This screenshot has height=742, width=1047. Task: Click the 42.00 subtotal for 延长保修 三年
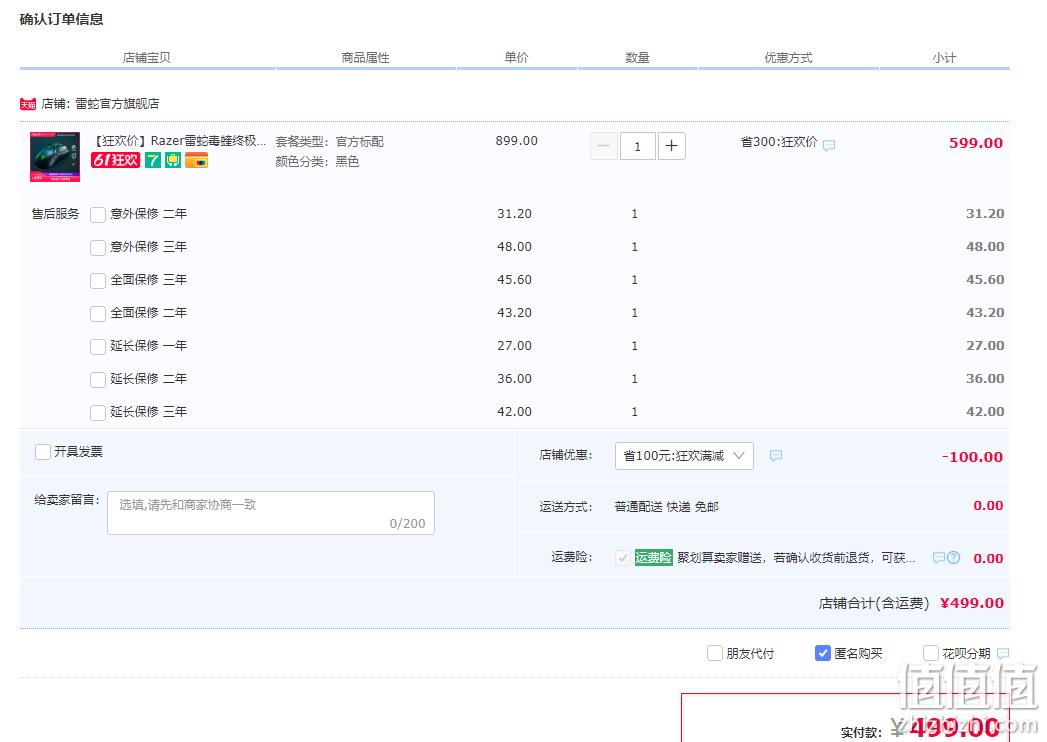point(985,411)
